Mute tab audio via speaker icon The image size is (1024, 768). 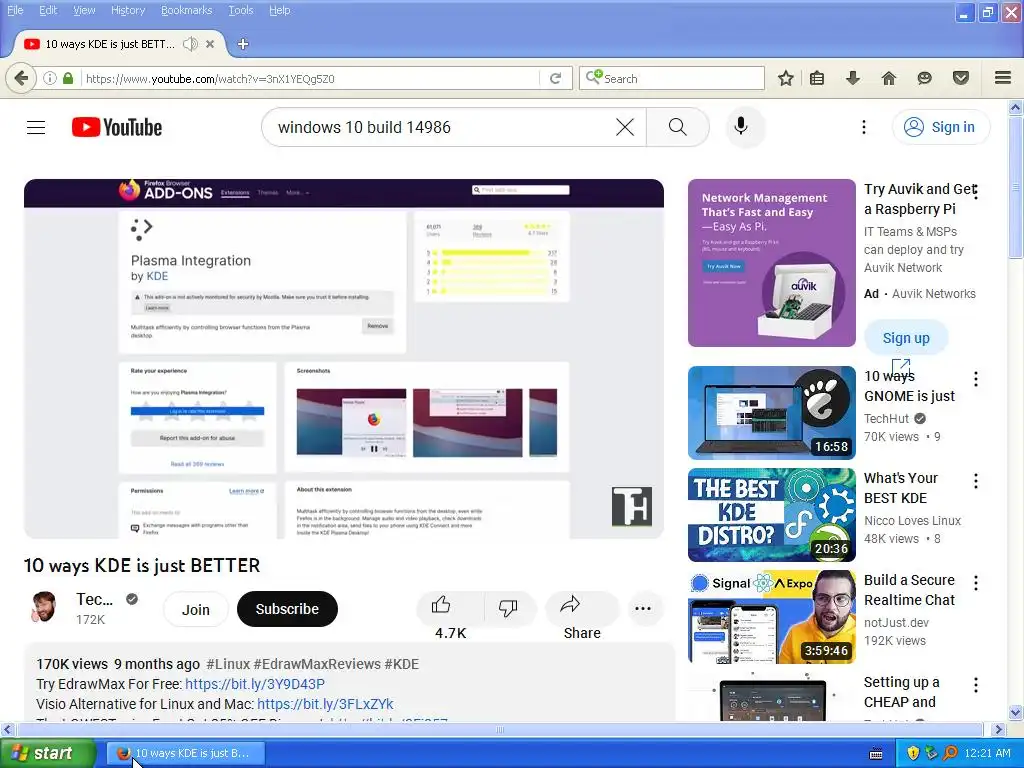pyautogui.click(x=190, y=44)
